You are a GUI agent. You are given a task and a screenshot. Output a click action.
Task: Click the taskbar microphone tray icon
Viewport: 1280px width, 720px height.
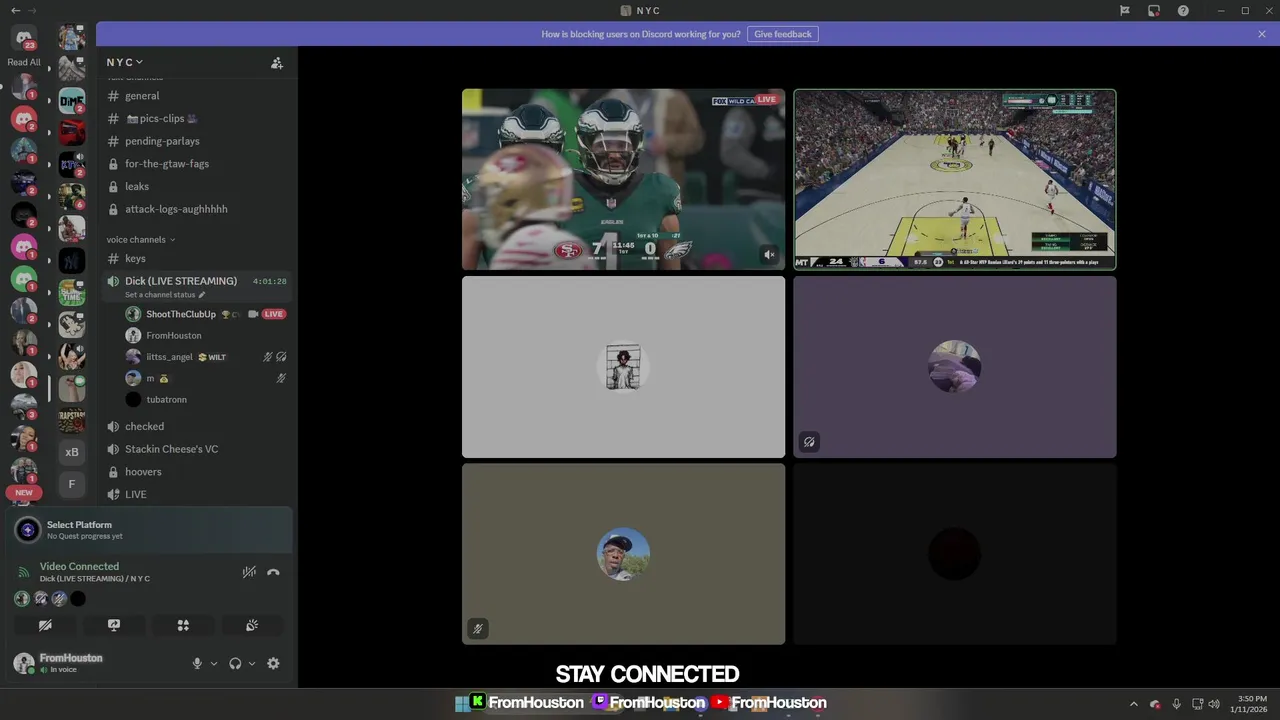point(1177,704)
